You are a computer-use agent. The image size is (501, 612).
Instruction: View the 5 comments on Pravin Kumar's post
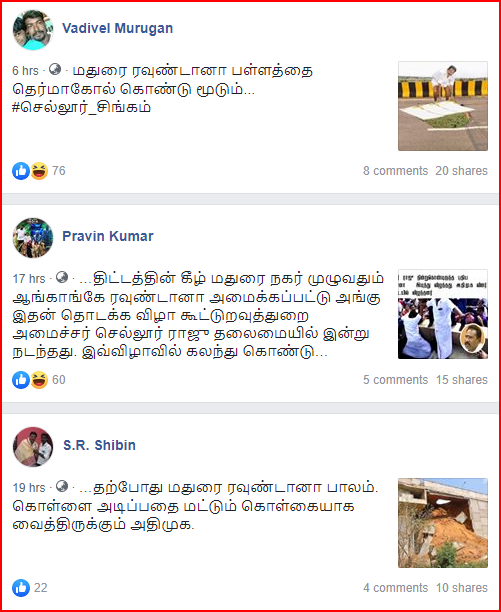396,380
